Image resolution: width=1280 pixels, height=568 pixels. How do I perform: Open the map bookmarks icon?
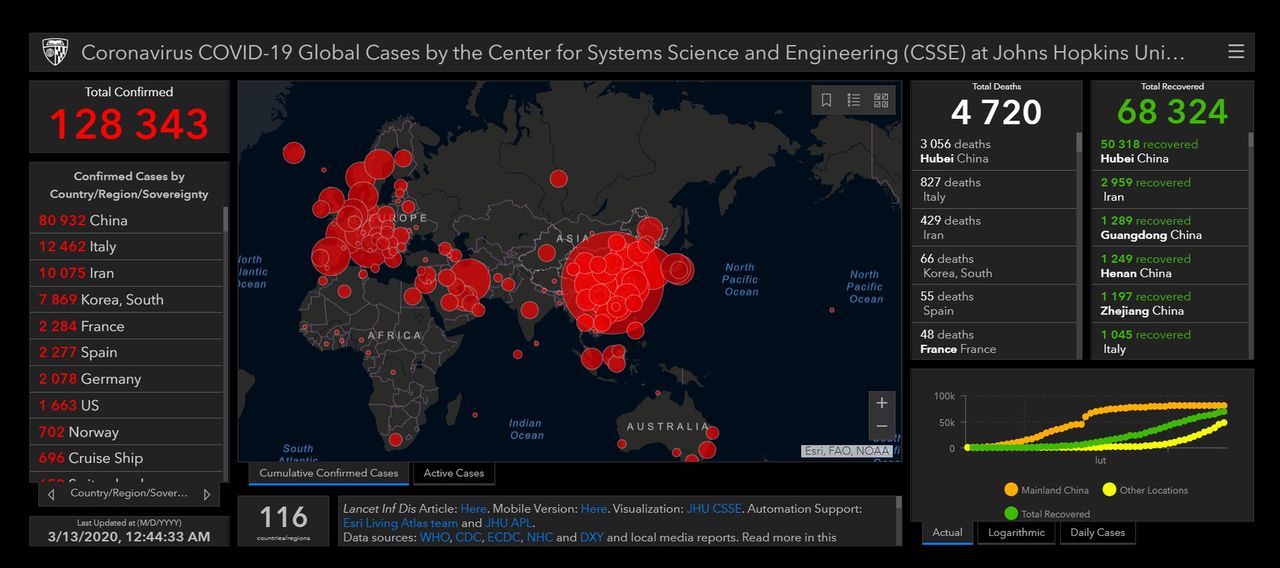tap(827, 100)
